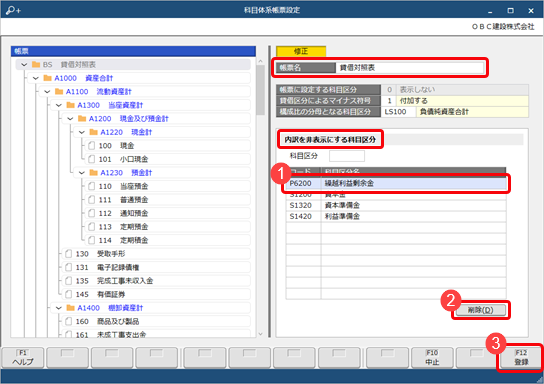The height and width of the screenshot is (384, 544).
Task: Click the tree scrollbar thumb
Action: [261, 90]
